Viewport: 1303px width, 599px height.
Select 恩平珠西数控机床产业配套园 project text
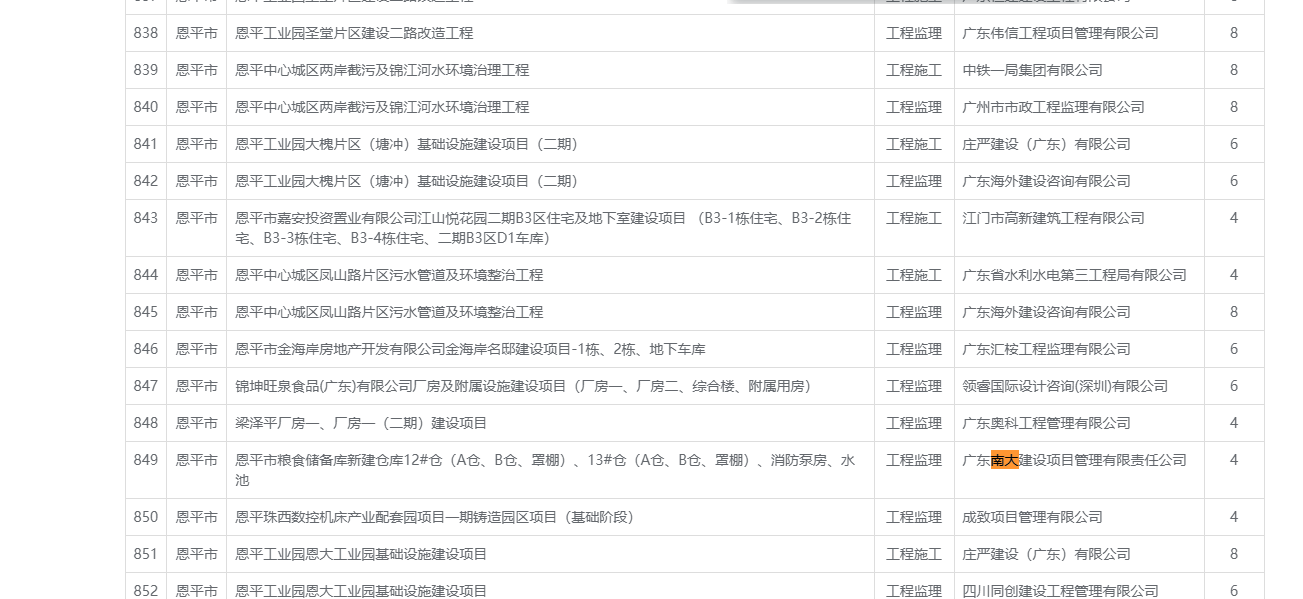(x=435, y=517)
